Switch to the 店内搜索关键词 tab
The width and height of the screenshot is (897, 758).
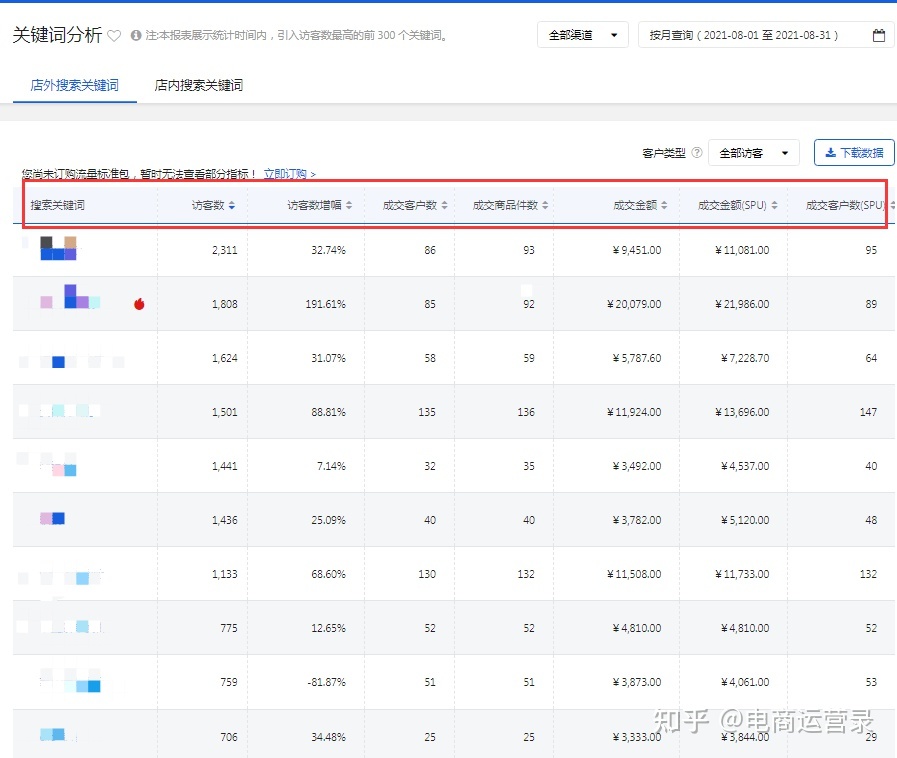point(199,85)
